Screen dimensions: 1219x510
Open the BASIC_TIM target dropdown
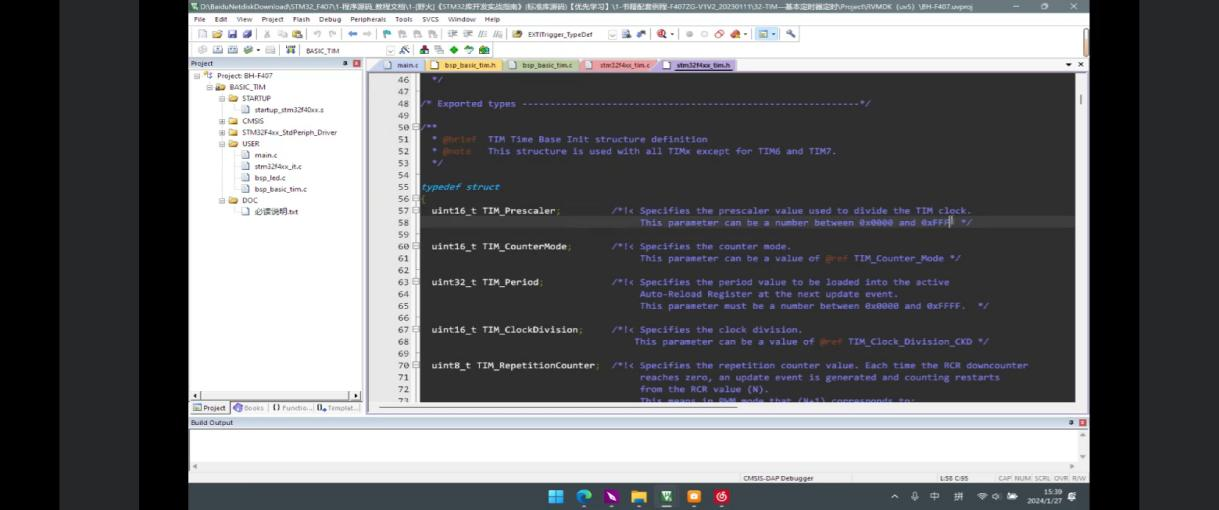click(x=389, y=50)
